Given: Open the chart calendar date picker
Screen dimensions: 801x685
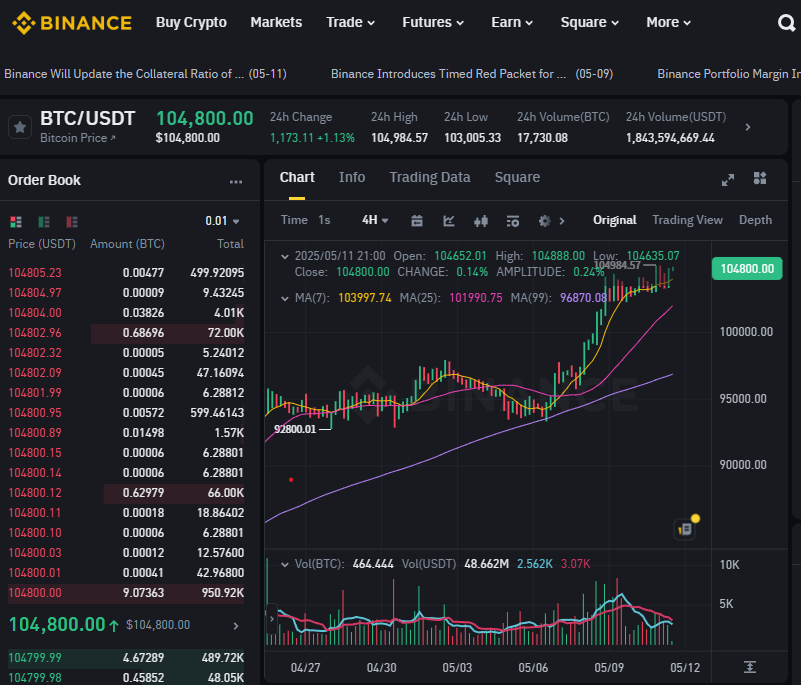Looking at the screenshot, I should (417, 221).
